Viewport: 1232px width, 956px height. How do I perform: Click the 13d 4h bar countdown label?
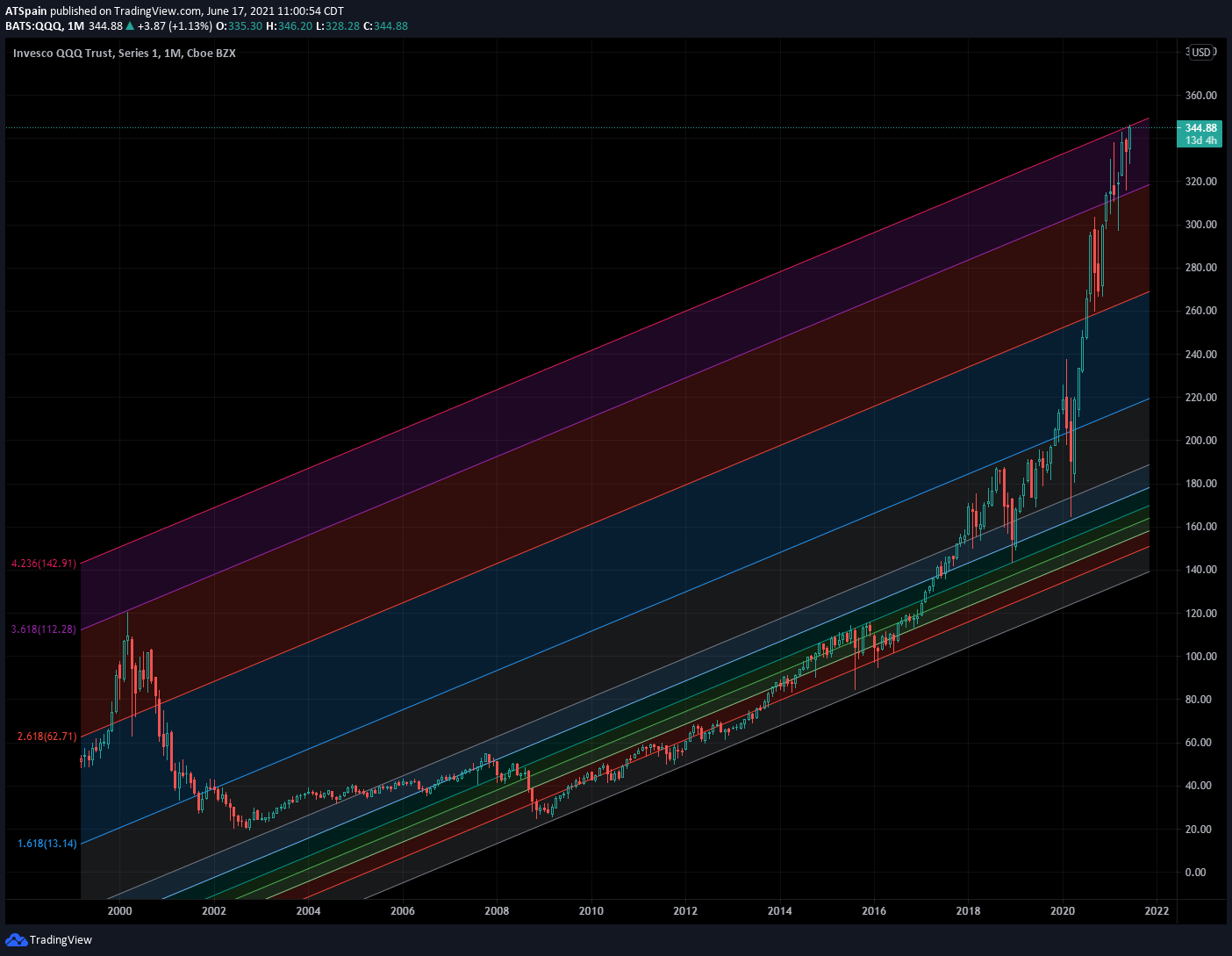(1200, 140)
